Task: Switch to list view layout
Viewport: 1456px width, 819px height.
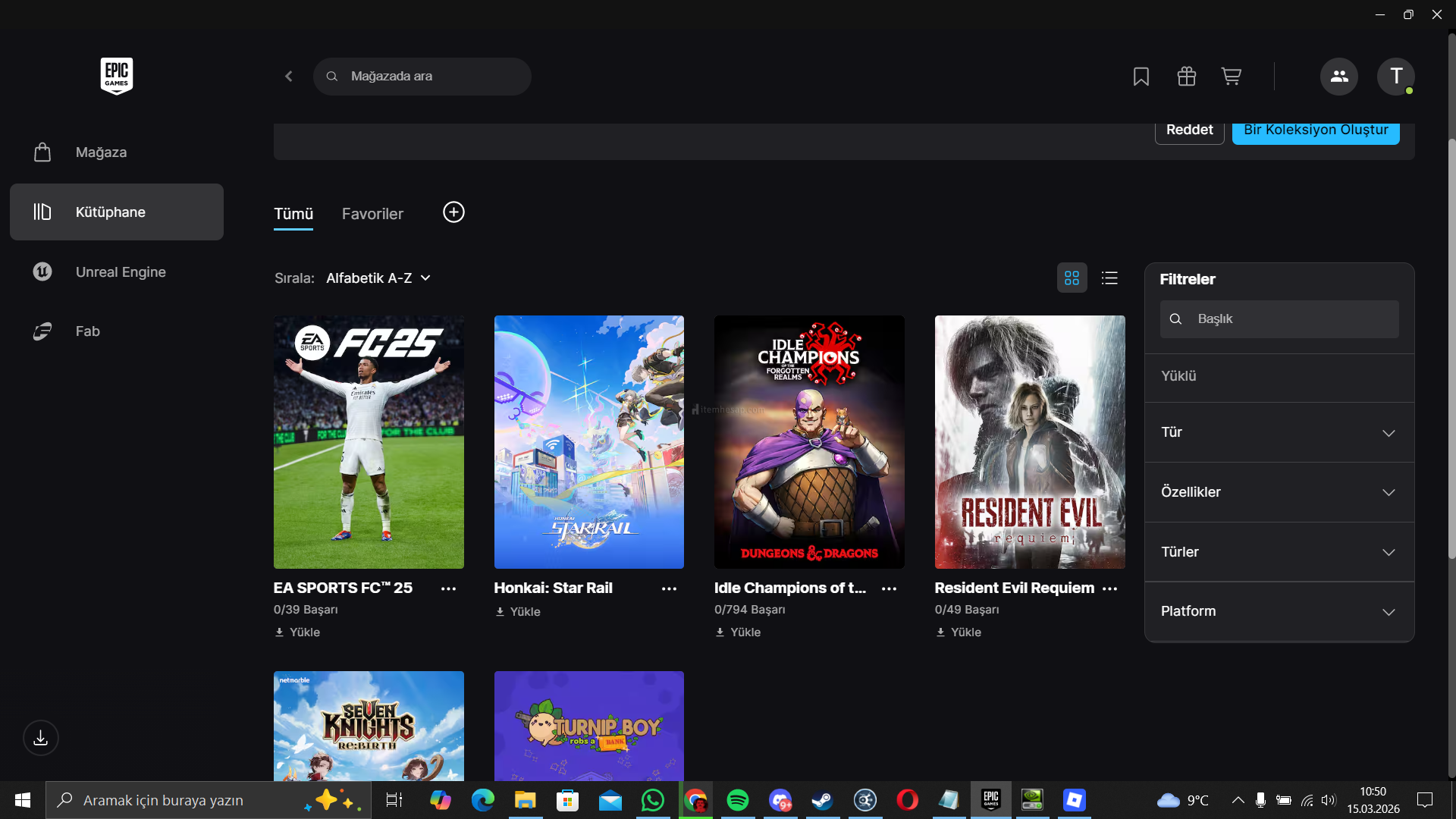Action: click(x=1109, y=278)
